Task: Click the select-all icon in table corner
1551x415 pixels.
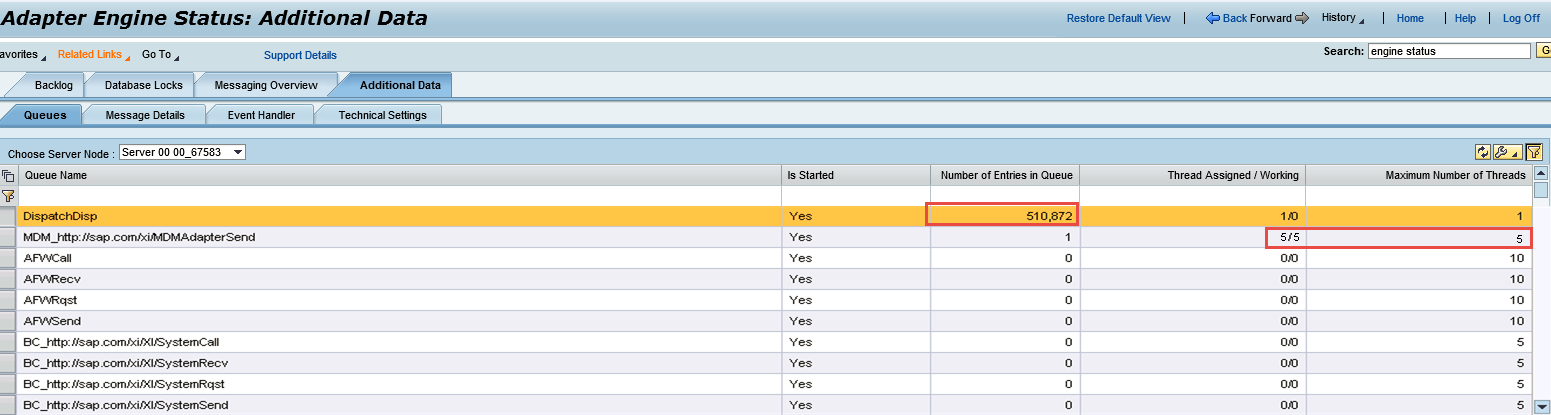Action: click(8, 175)
